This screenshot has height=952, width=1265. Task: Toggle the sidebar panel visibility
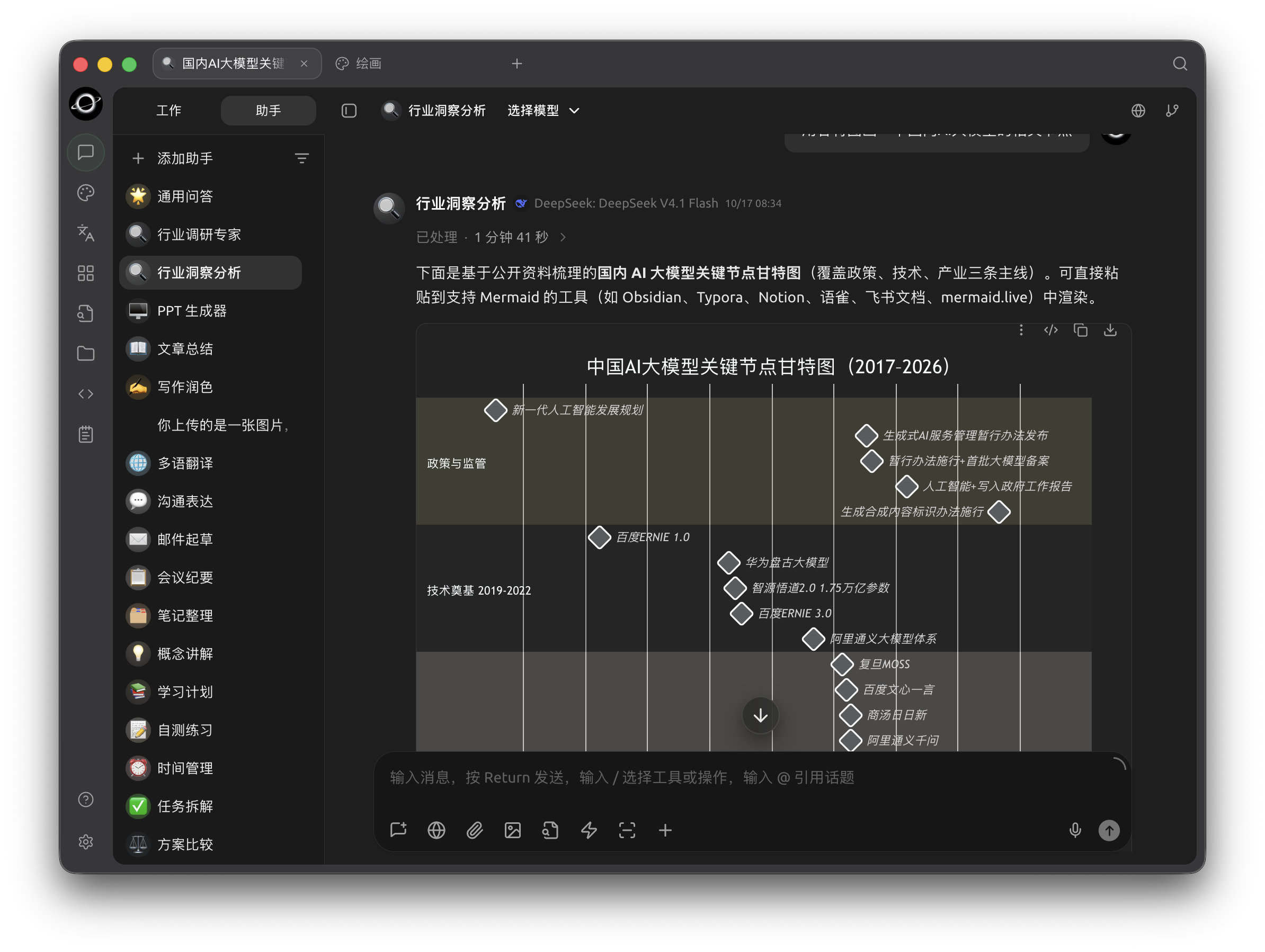pos(349,110)
